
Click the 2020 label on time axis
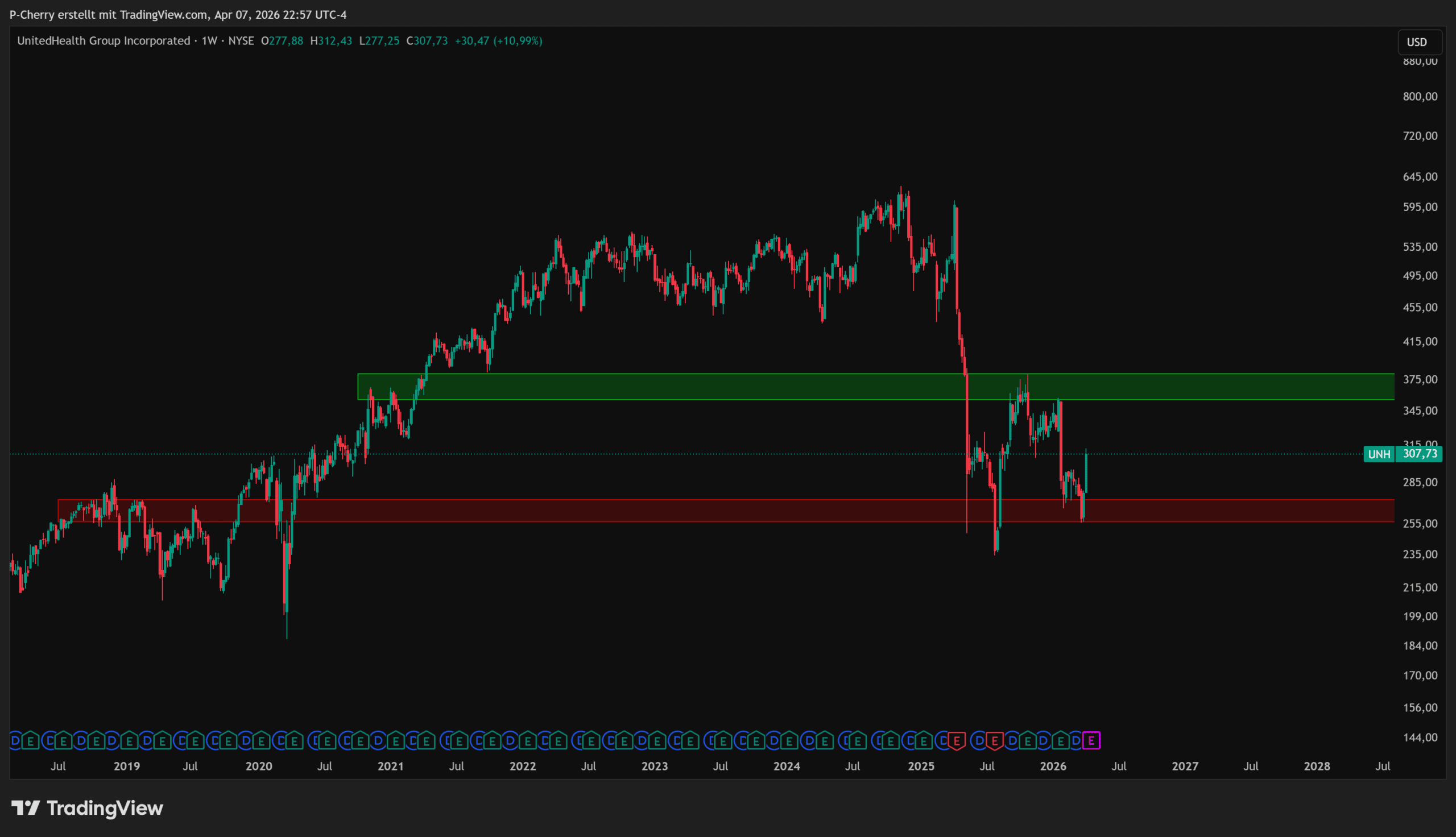[x=259, y=766]
